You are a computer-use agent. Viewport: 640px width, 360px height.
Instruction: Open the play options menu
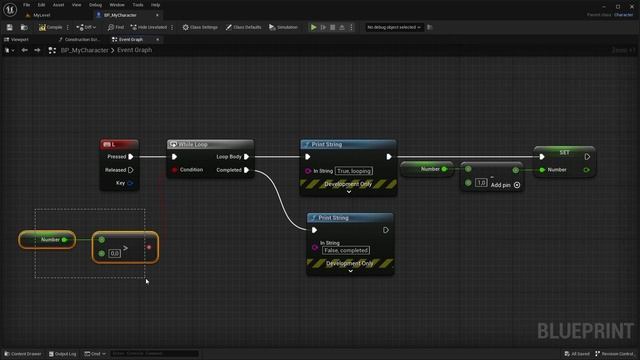[x=351, y=27]
